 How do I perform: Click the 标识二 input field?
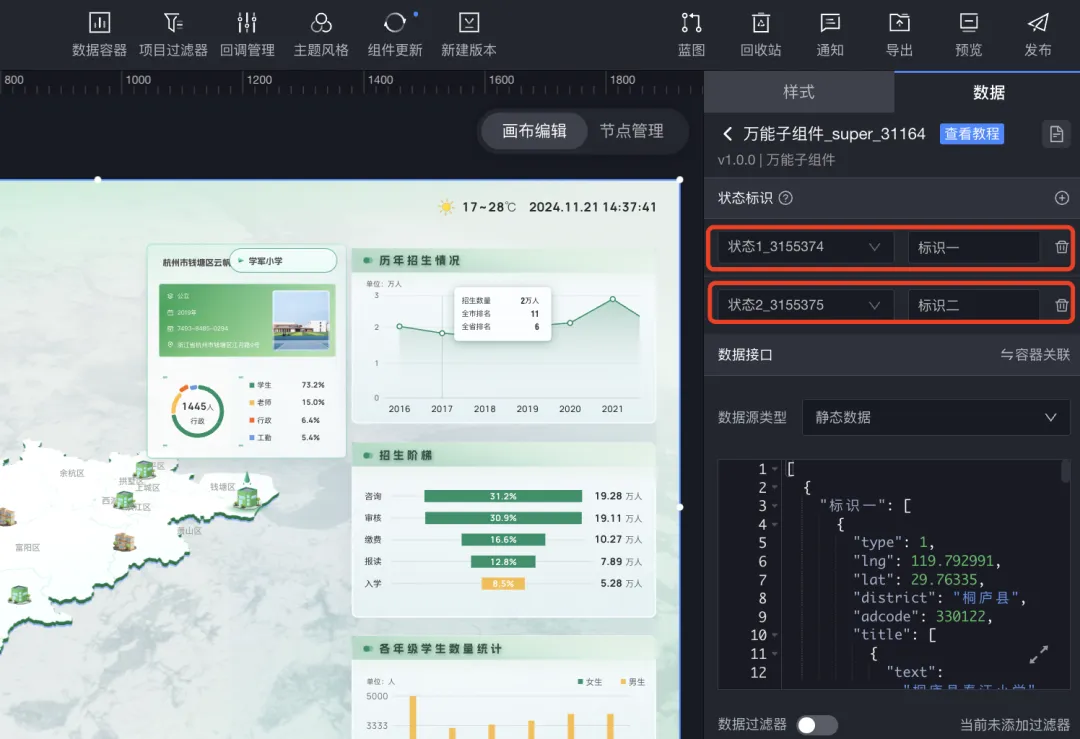973,305
